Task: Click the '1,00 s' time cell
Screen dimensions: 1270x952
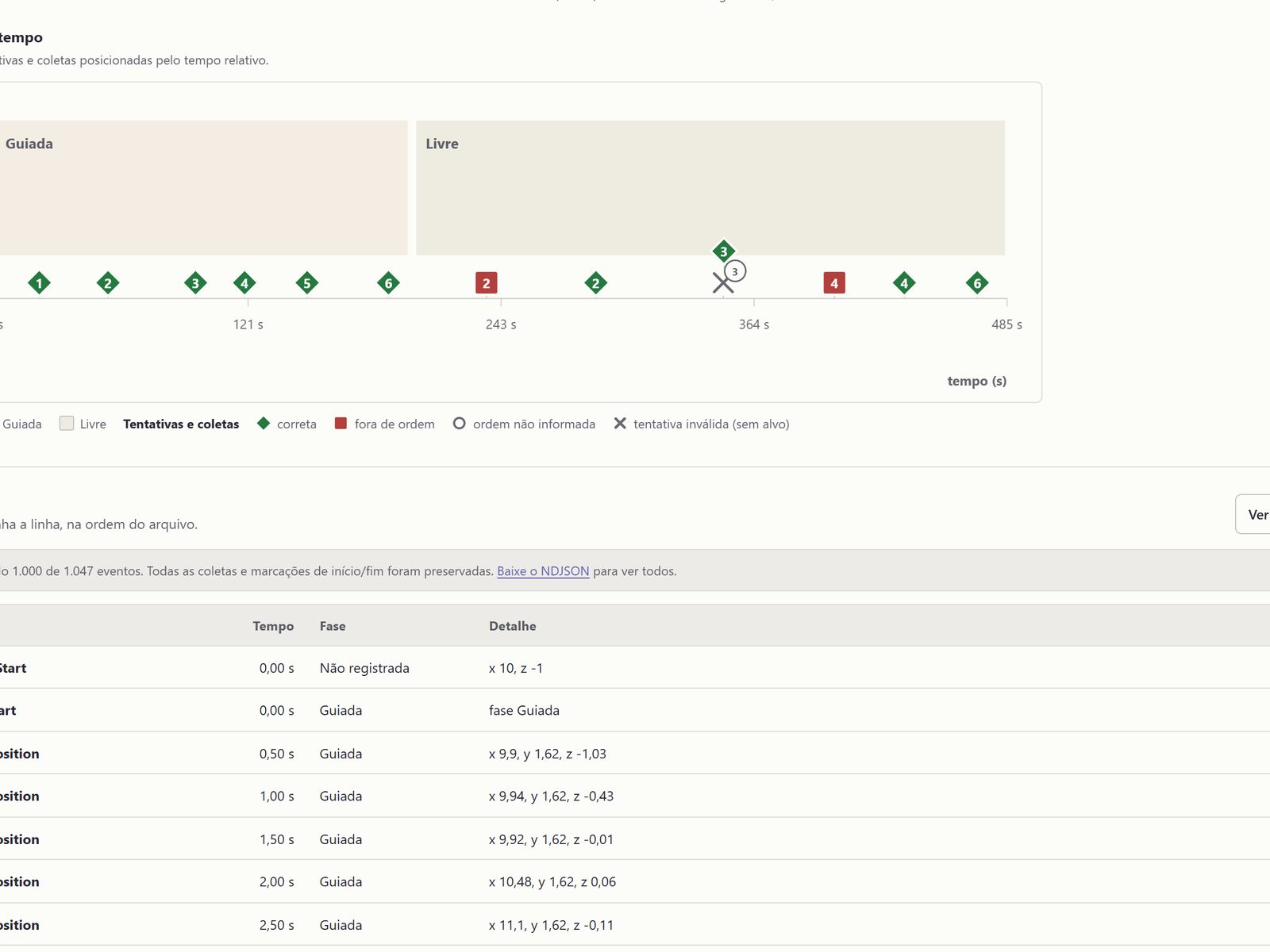Action: pyautogui.click(x=276, y=796)
